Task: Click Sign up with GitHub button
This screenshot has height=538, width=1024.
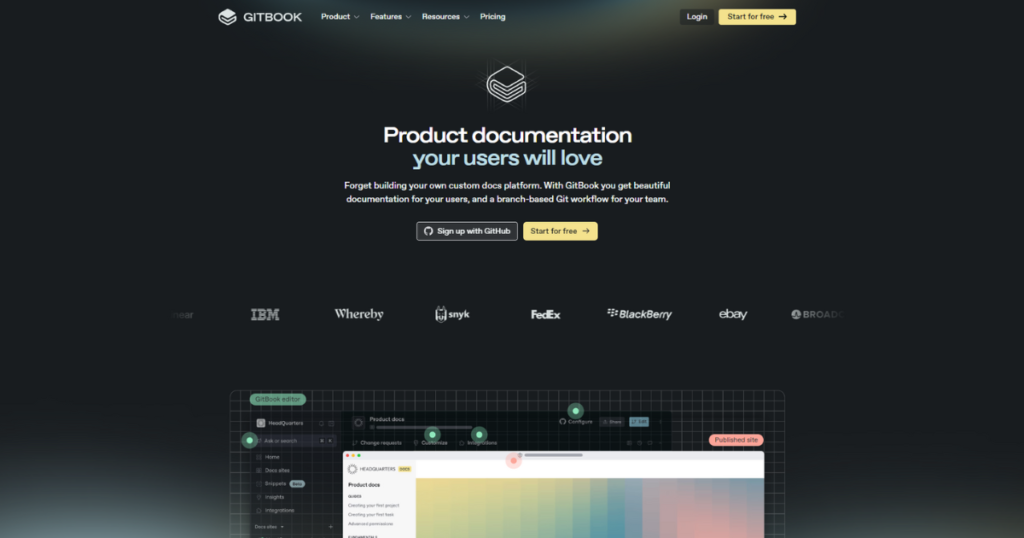Action: click(467, 231)
